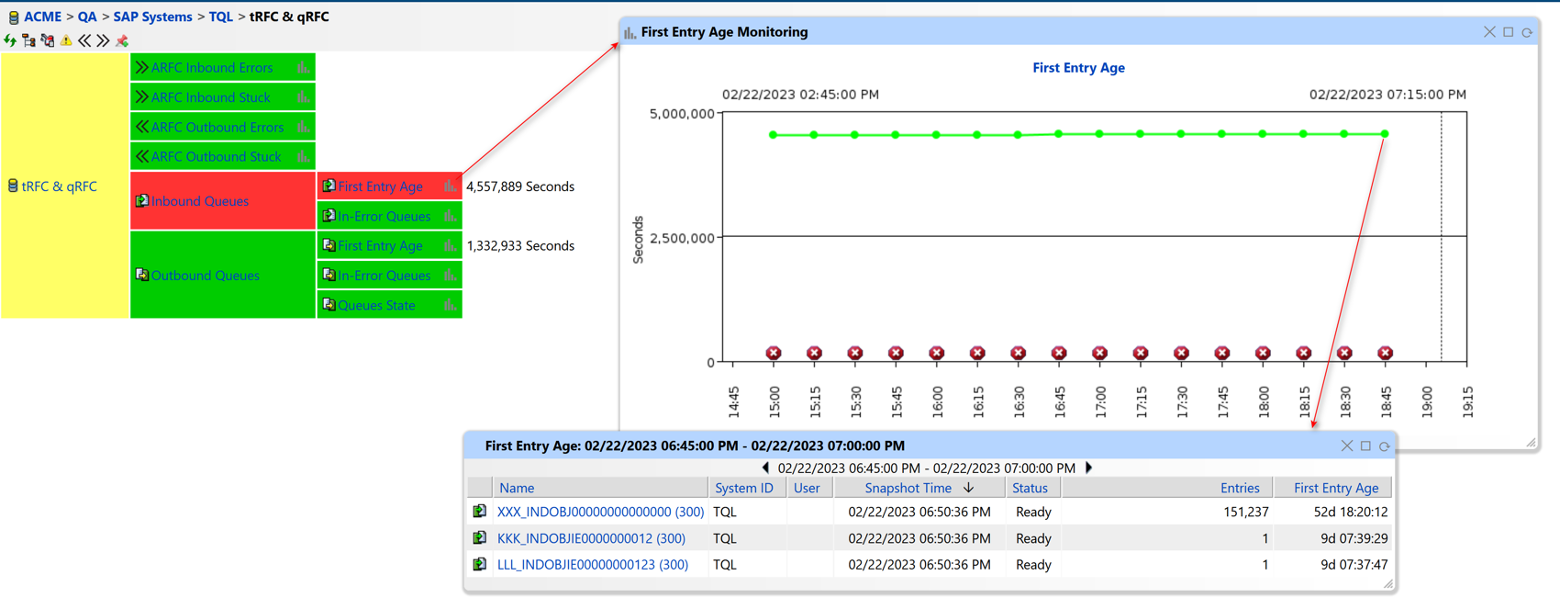
Task: Click the green refresh icon in the toolbar
Action: coord(9,42)
